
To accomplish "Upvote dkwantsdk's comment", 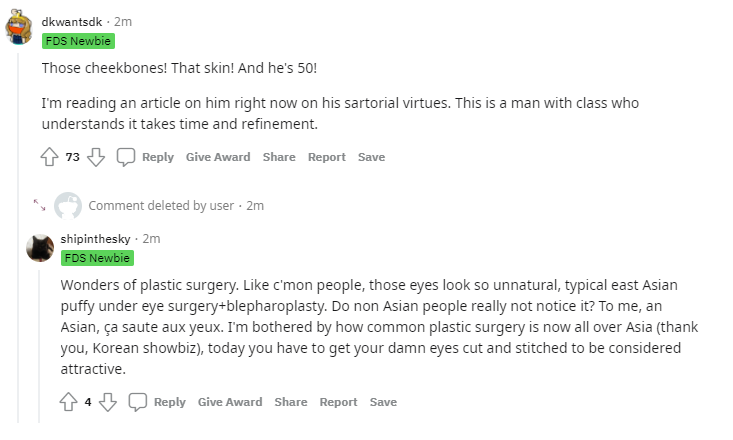I will [50, 157].
